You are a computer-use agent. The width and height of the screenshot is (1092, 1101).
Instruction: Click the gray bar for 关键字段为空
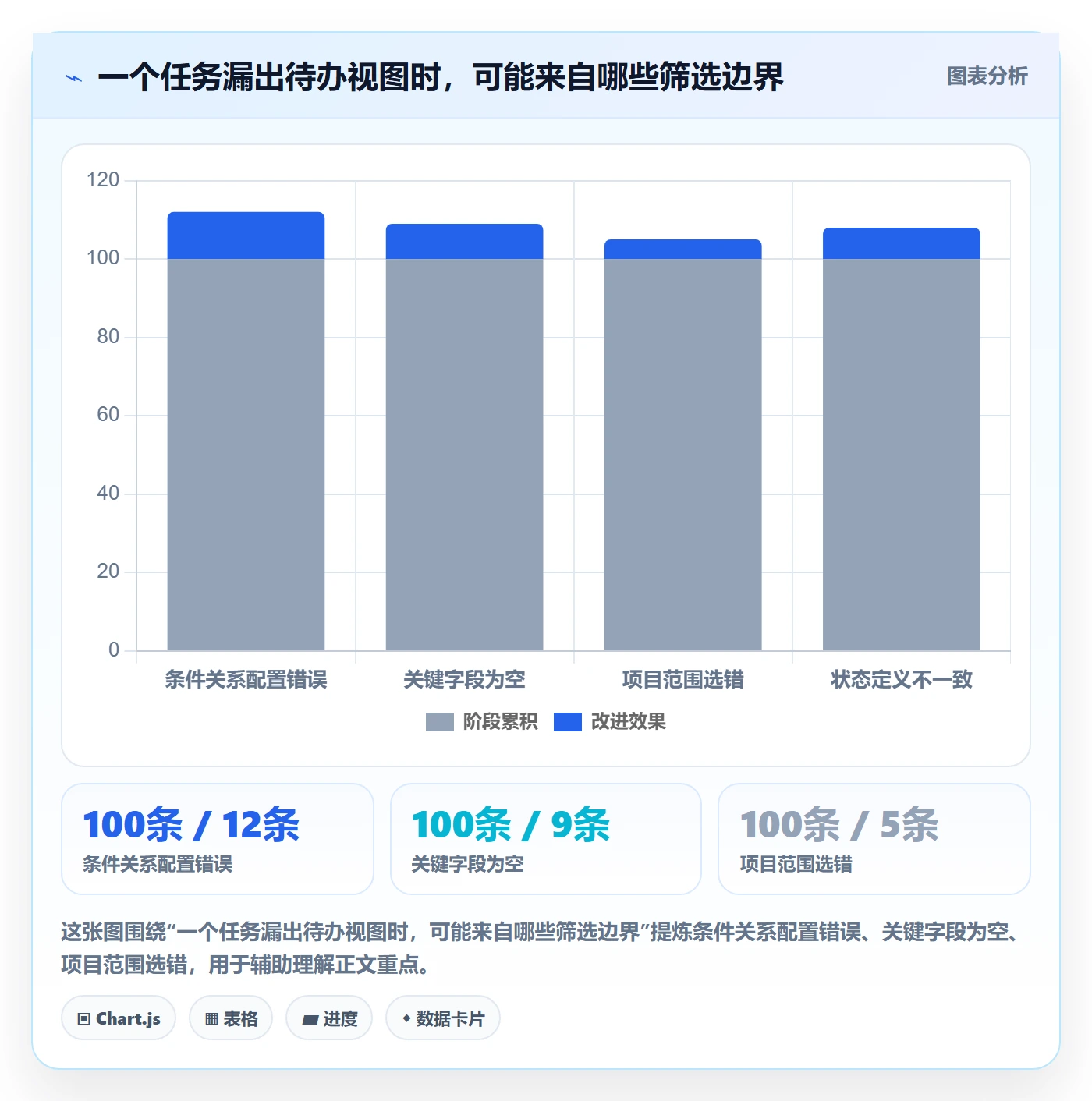point(464,455)
